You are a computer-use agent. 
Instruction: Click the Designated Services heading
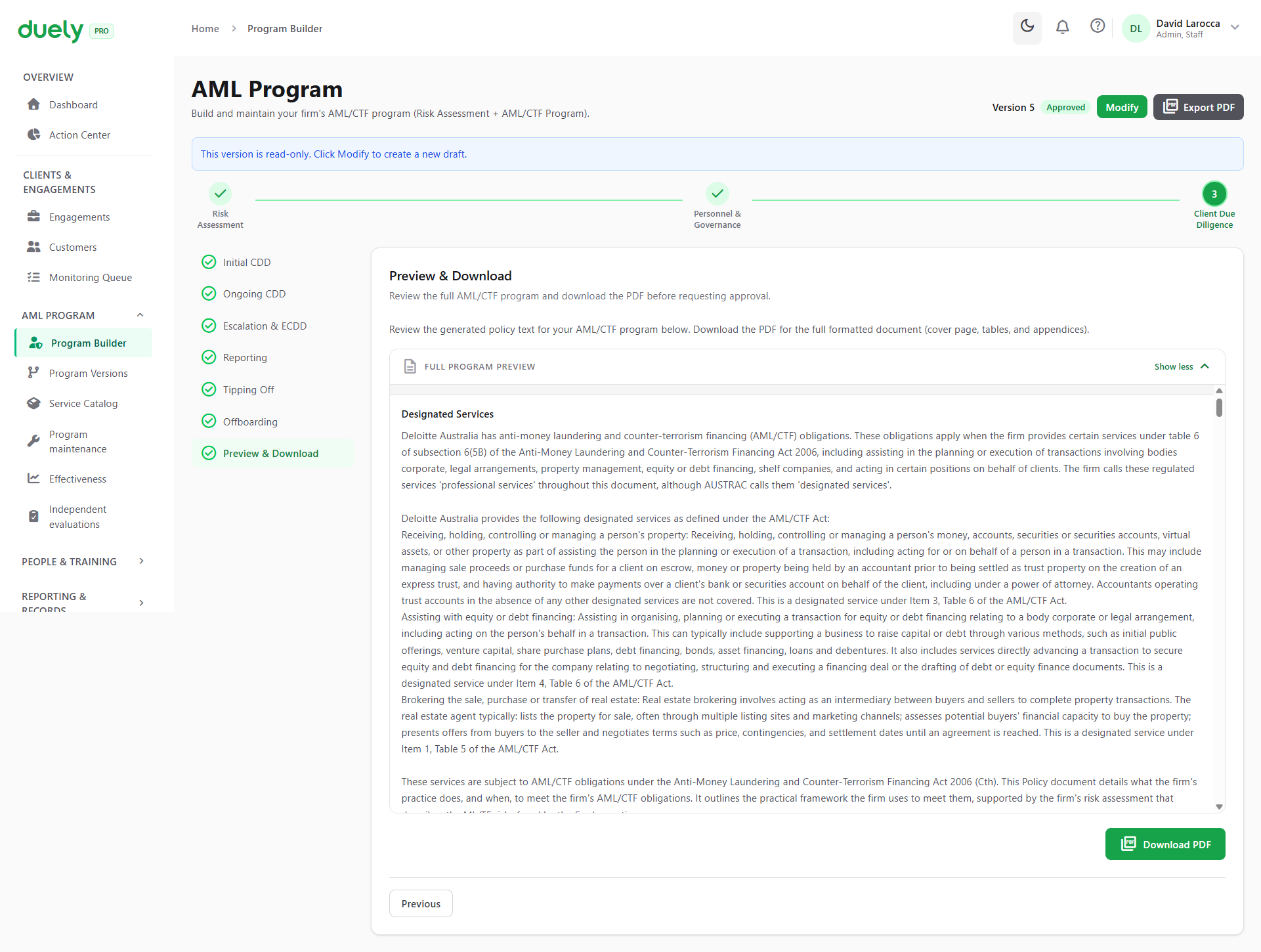tap(448, 414)
